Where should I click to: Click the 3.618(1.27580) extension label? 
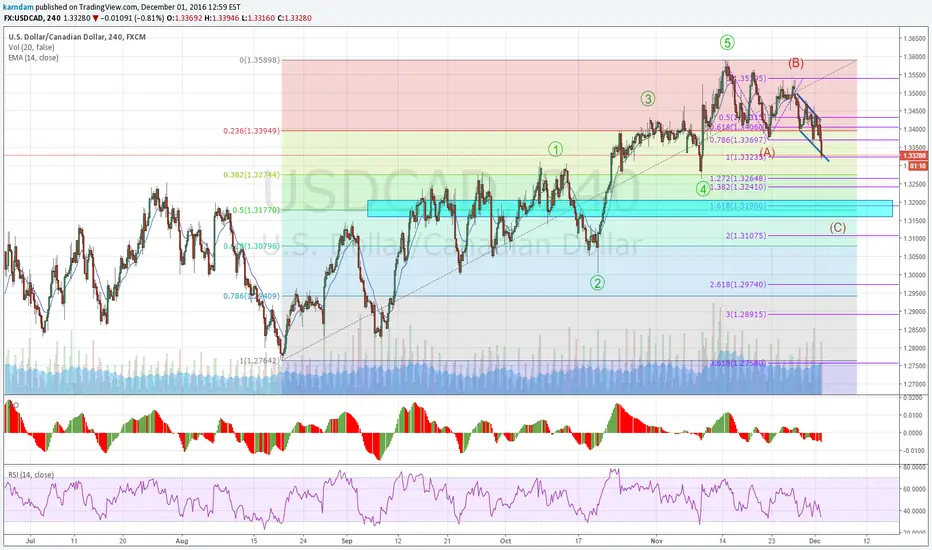[738, 363]
